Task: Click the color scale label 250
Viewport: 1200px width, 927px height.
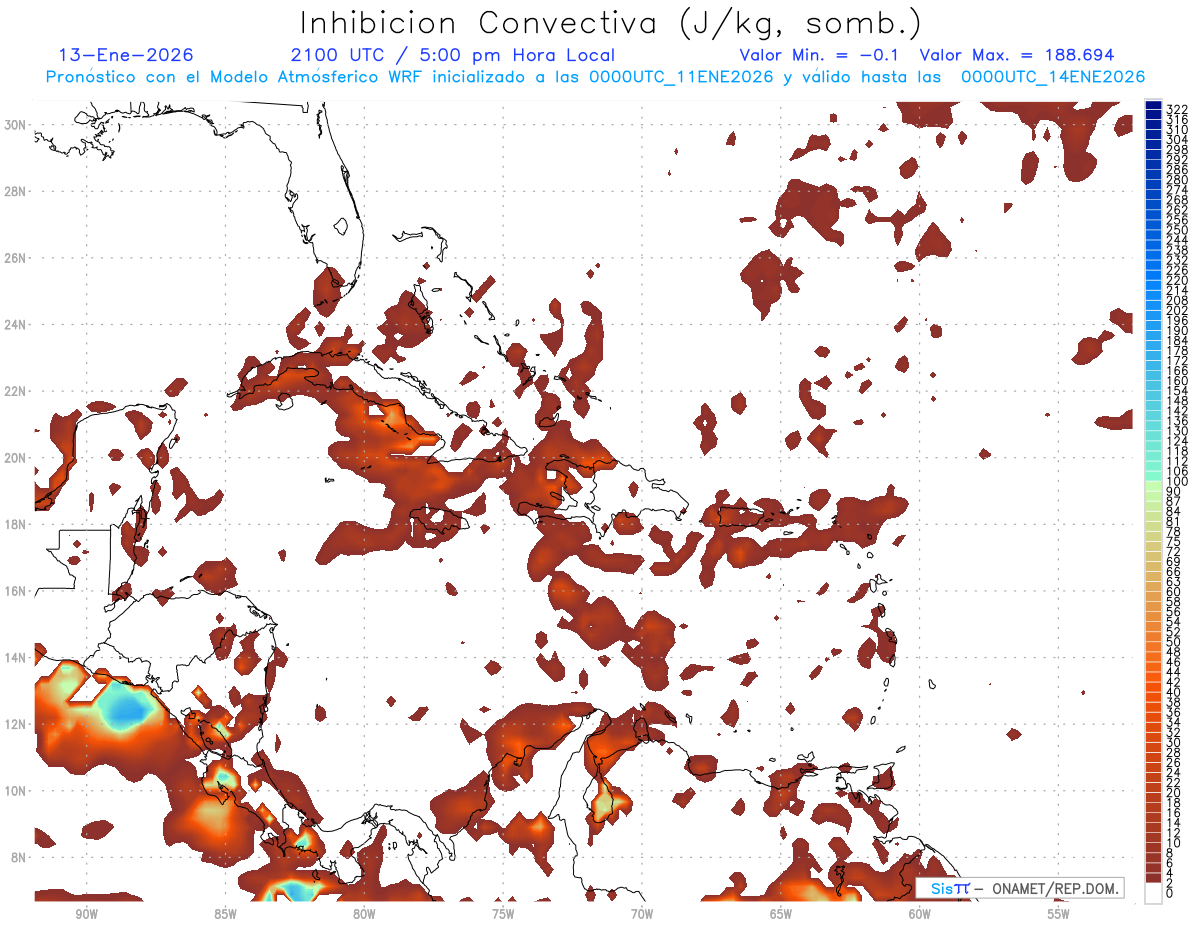Action: [x=1177, y=230]
